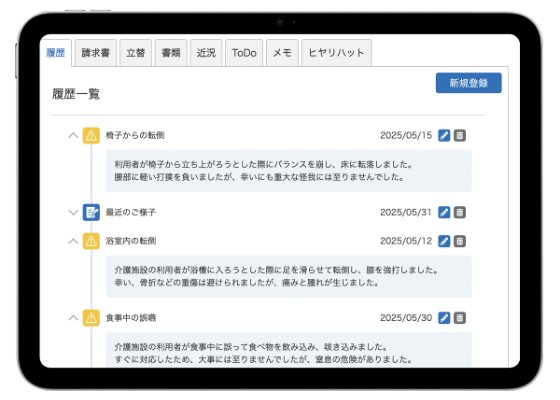The height and width of the screenshot is (400, 560).
Task: Open the ヒヤリハット tab
Action: (336, 53)
